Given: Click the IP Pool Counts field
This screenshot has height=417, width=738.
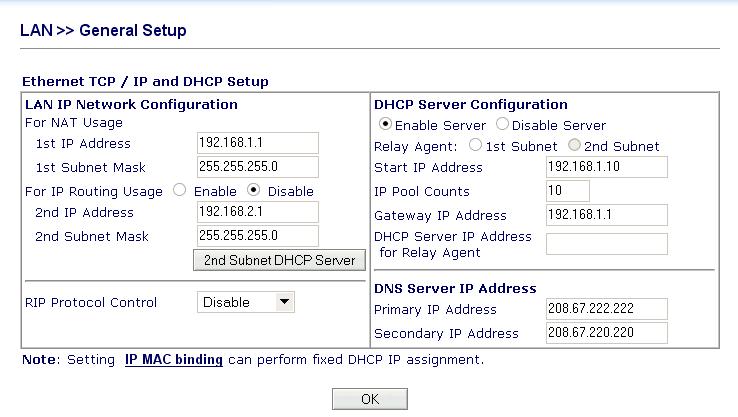Looking at the screenshot, I should tap(568, 191).
